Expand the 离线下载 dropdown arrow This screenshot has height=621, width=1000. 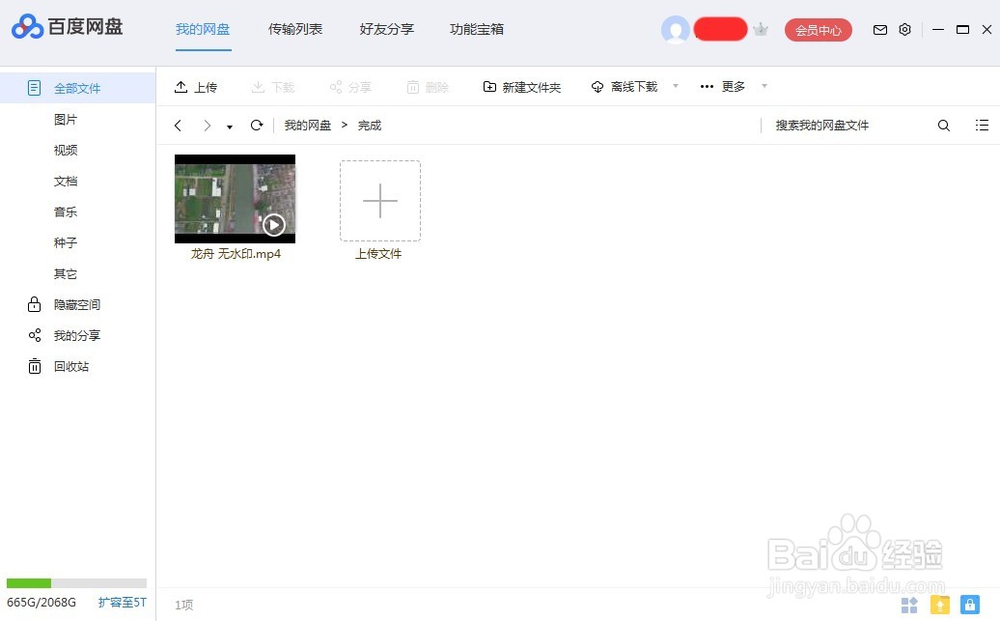pos(675,85)
